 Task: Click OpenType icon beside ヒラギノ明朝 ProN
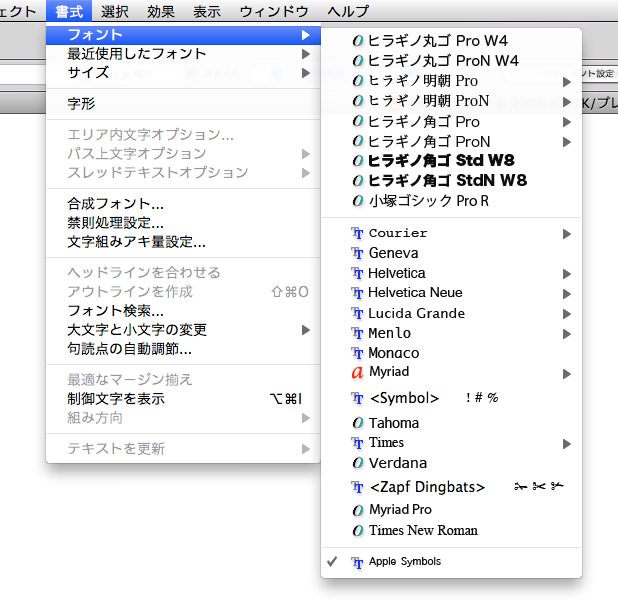click(x=357, y=101)
